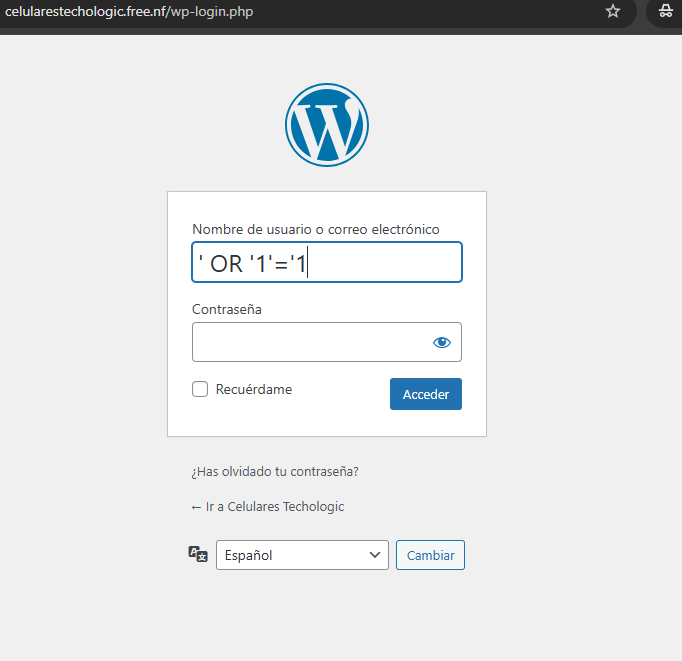The image size is (682, 661).
Task: Focus the username or email input field
Action: 327,262
